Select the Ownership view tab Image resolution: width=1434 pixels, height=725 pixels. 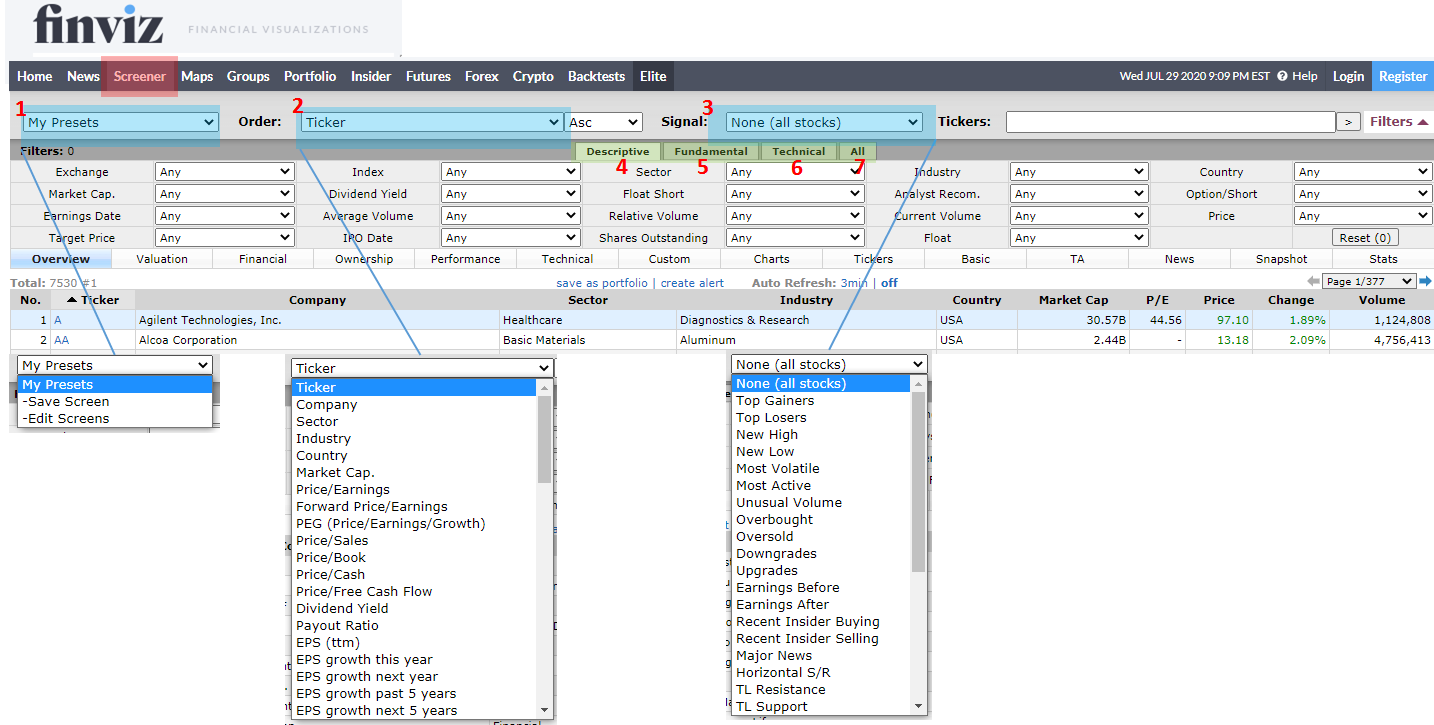[x=364, y=259]
